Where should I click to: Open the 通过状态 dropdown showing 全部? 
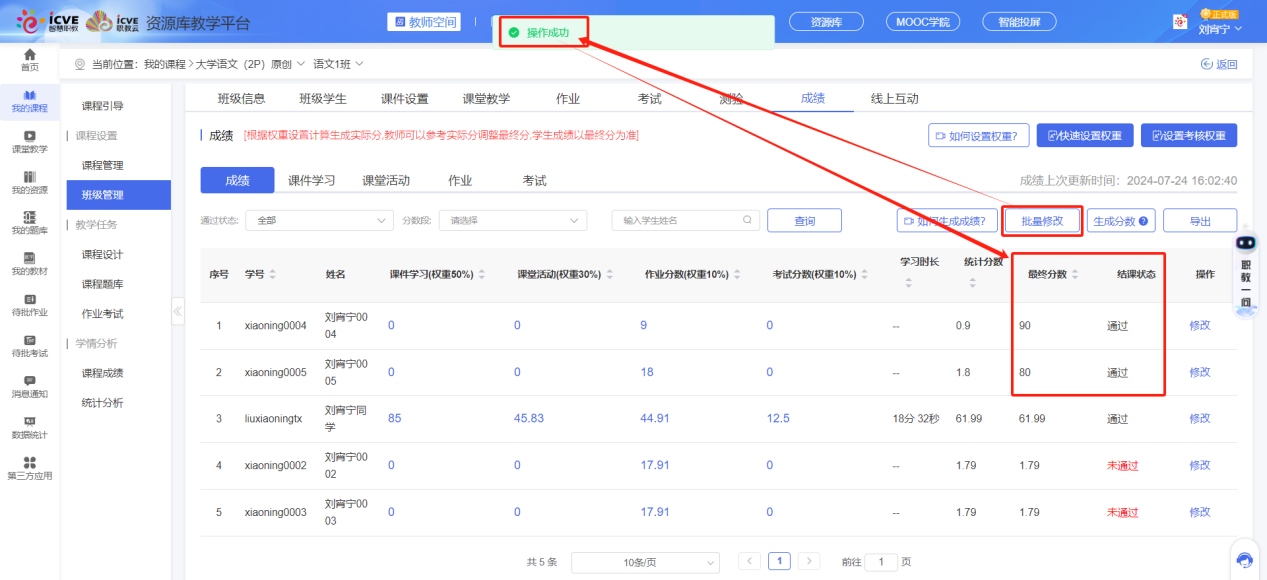click(320, 220)
